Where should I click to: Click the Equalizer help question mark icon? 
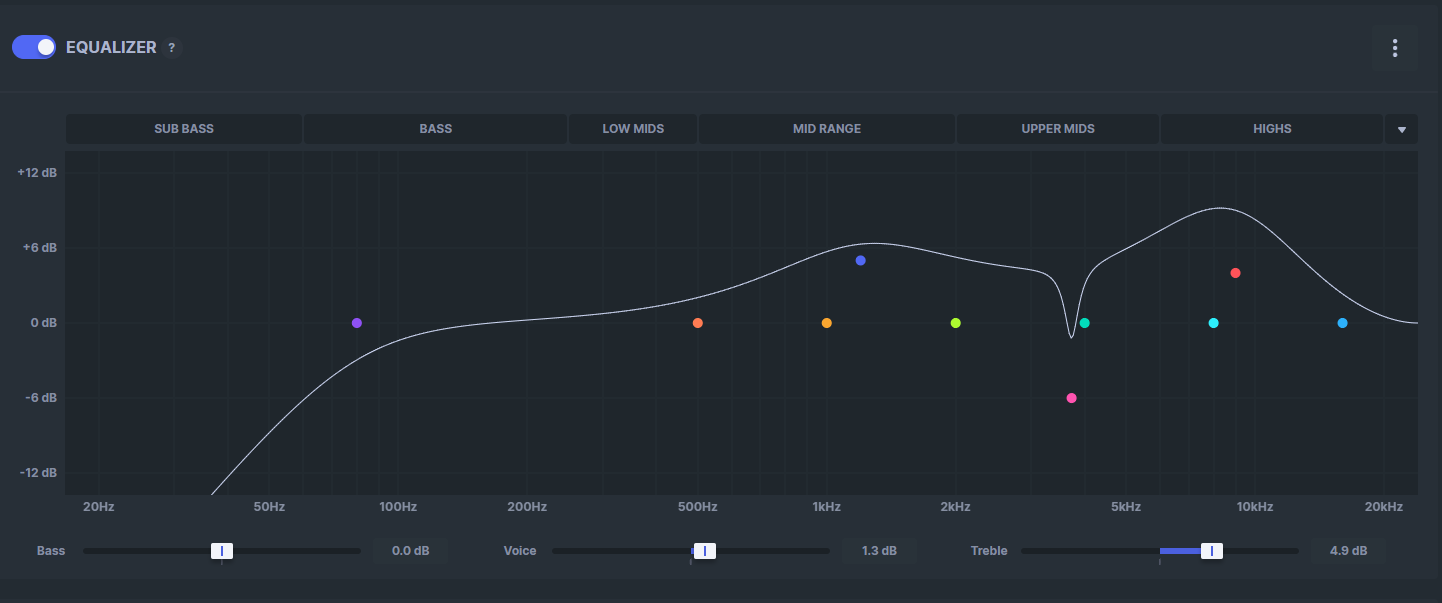(x=171, y=48)
